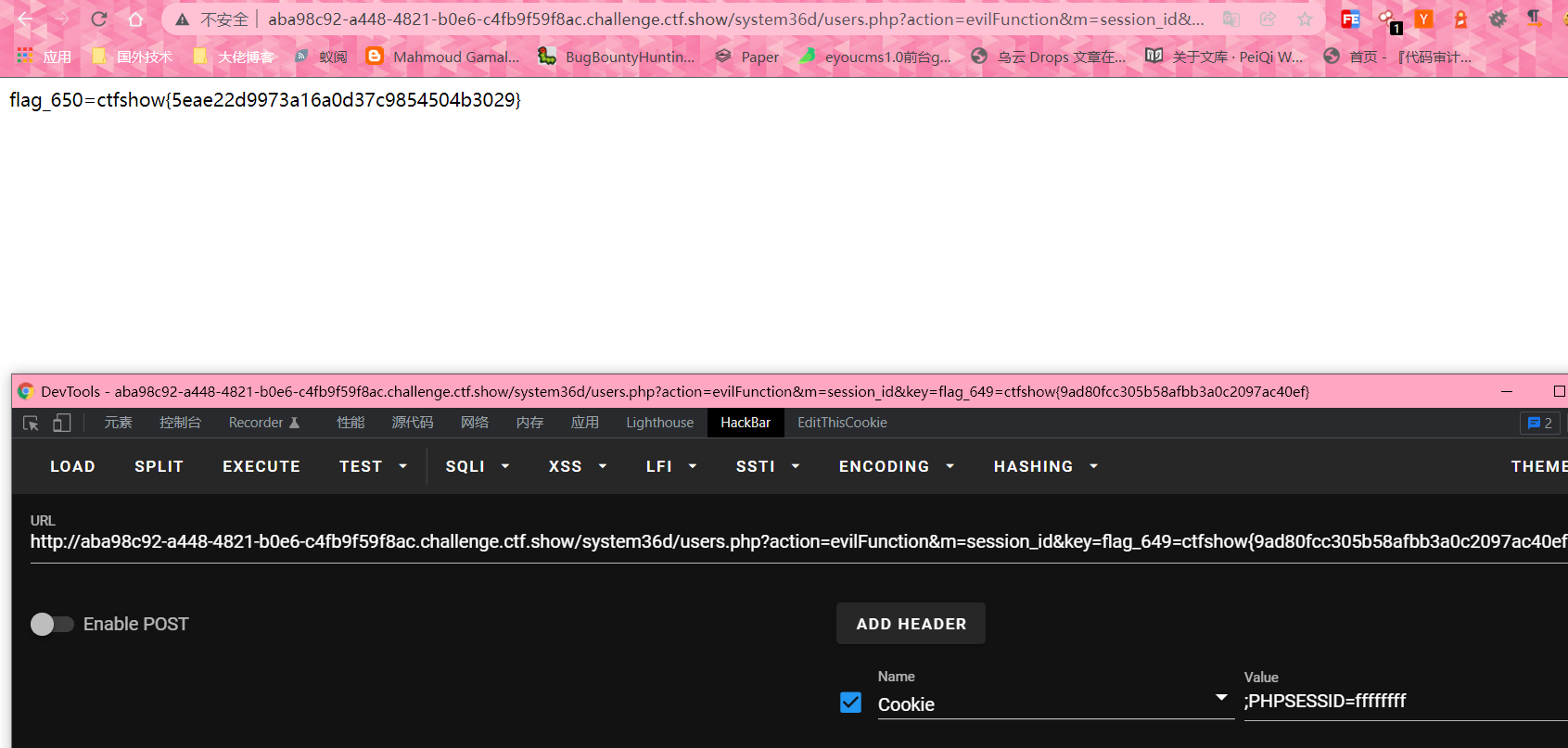
Task: Open the Paper bookmark
Action: pyautogui.click(x=747, y=57)
